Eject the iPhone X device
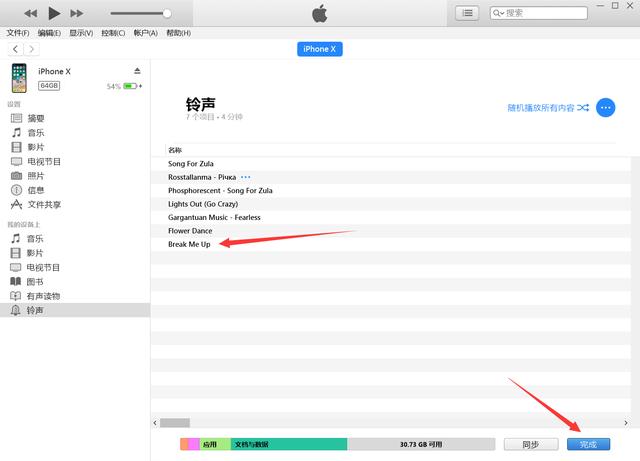The width and height of the screenshot is (640, 461). (x=137, y=71)
